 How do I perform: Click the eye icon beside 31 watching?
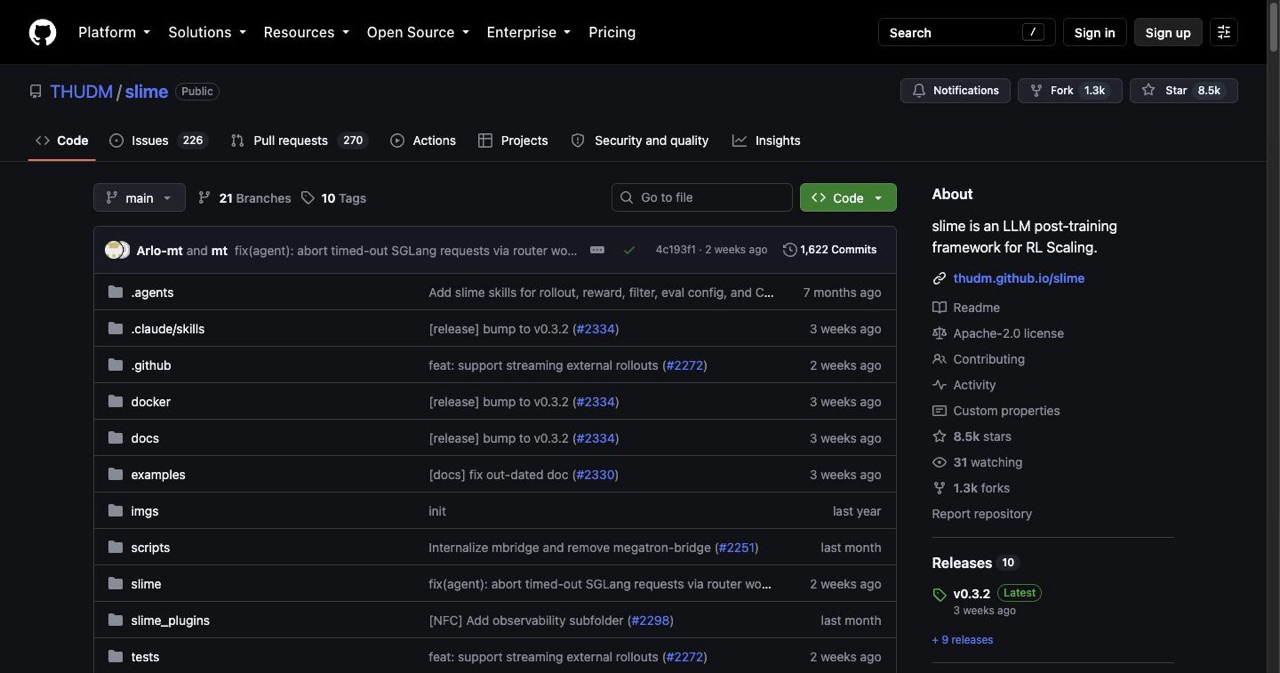[939, 462]
